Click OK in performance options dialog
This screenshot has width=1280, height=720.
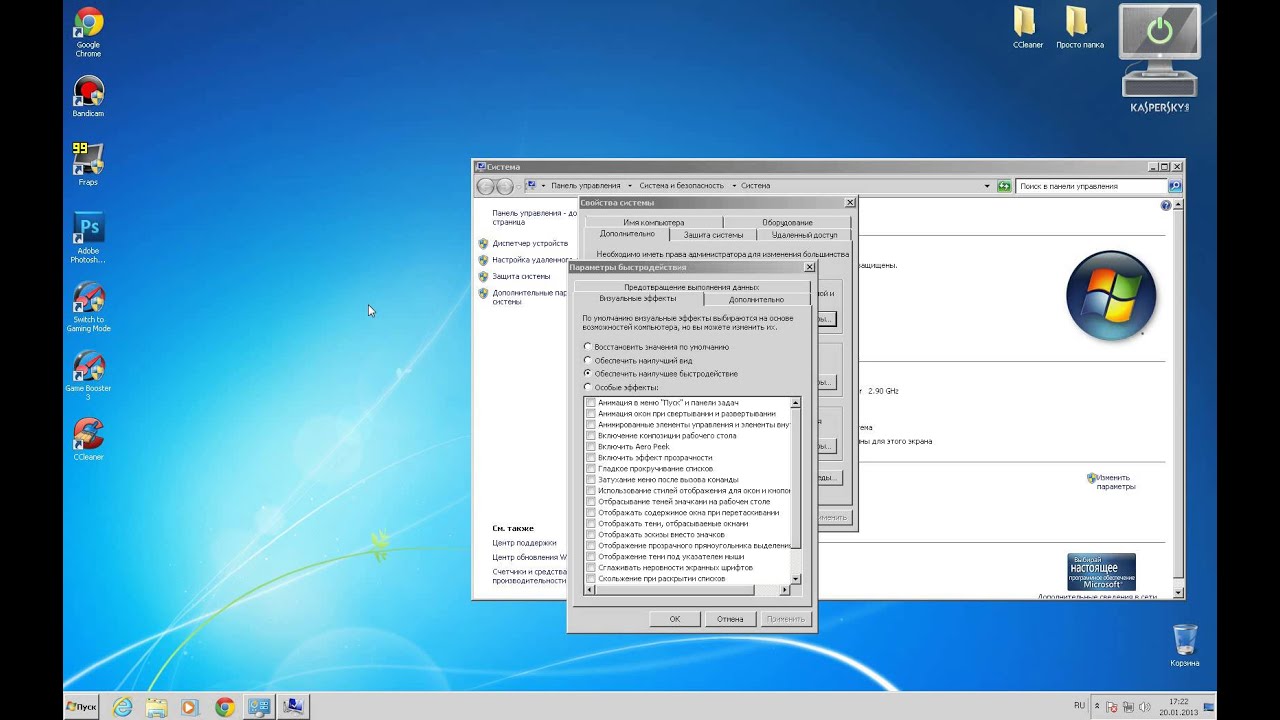(675, 619)
